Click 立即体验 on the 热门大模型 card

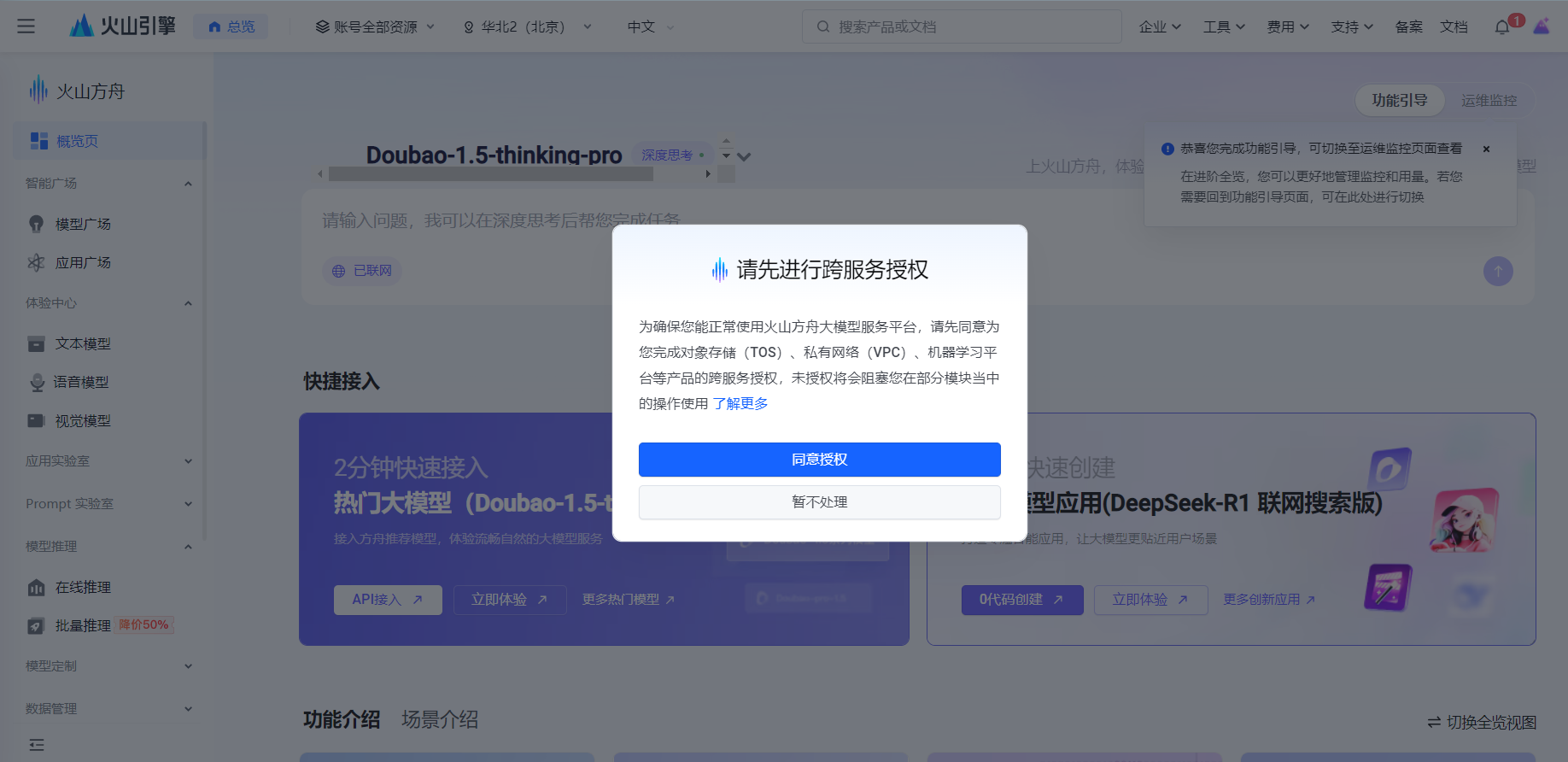510,600
